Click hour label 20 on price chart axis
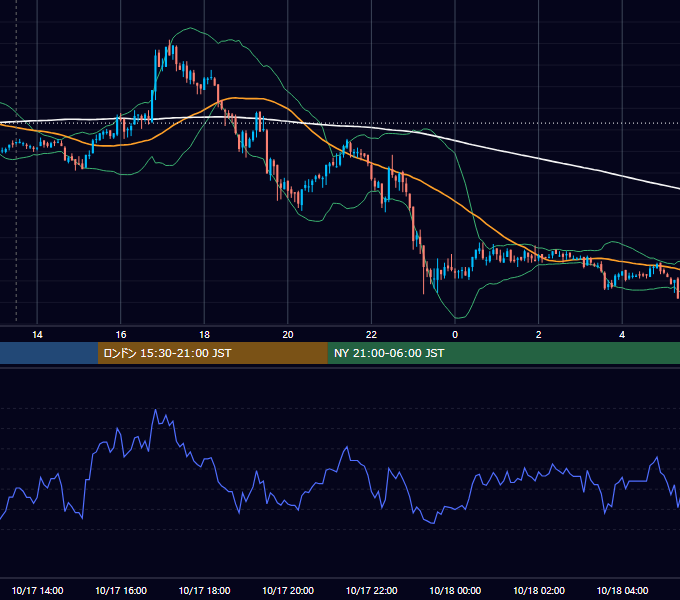The width and height of the screenshot is (680, 600). pos(288,335)
